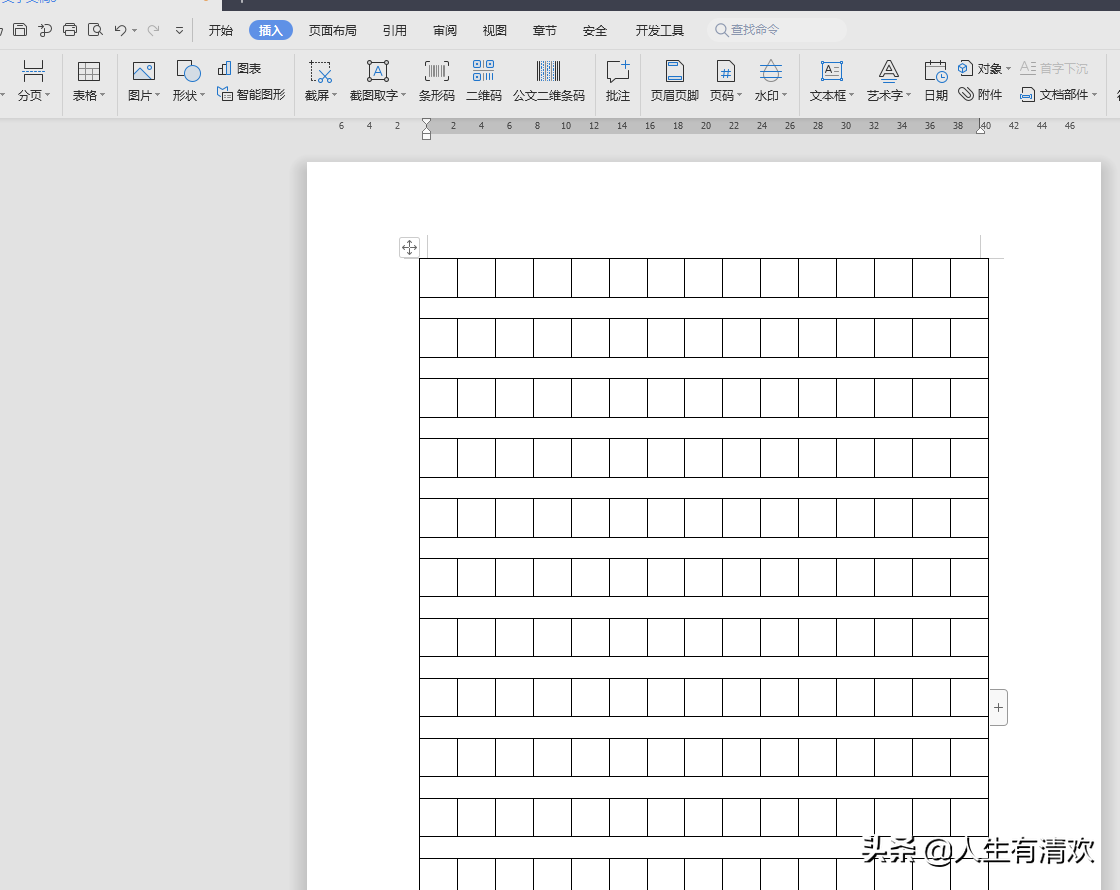Click 截图取字 OCR capture tool

[377, 80]
